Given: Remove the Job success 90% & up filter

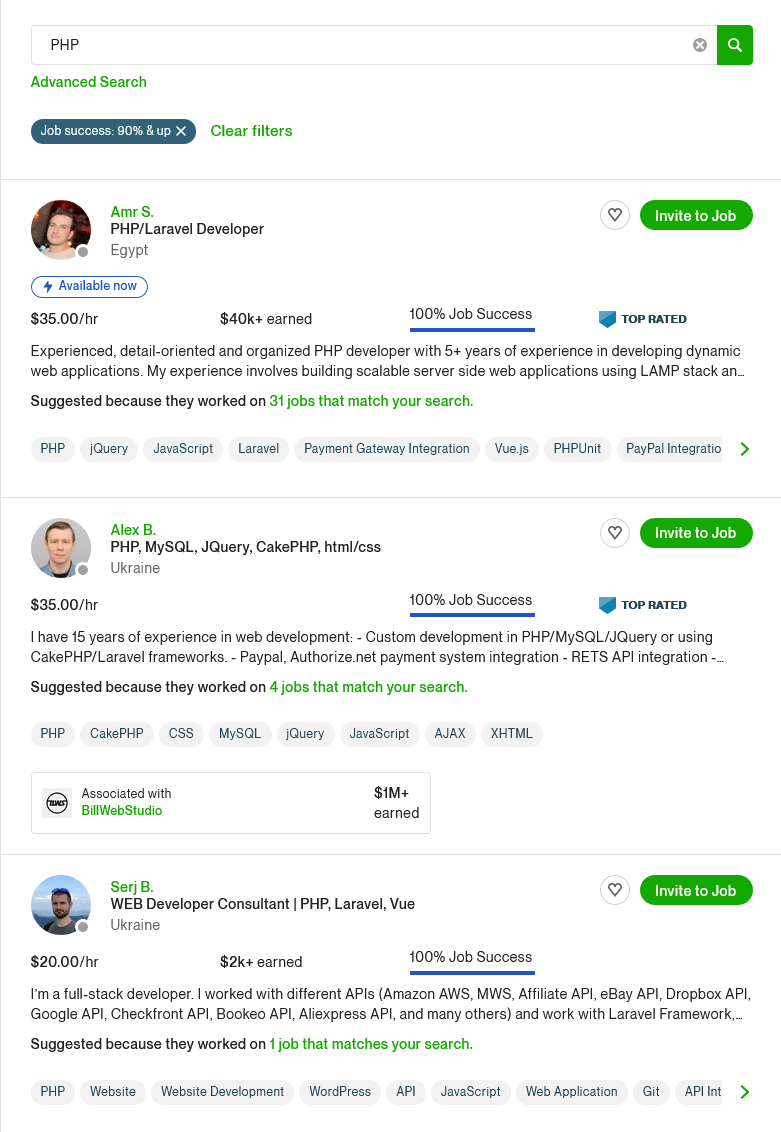Looking at the screenshot, I should tap(181, 131).
